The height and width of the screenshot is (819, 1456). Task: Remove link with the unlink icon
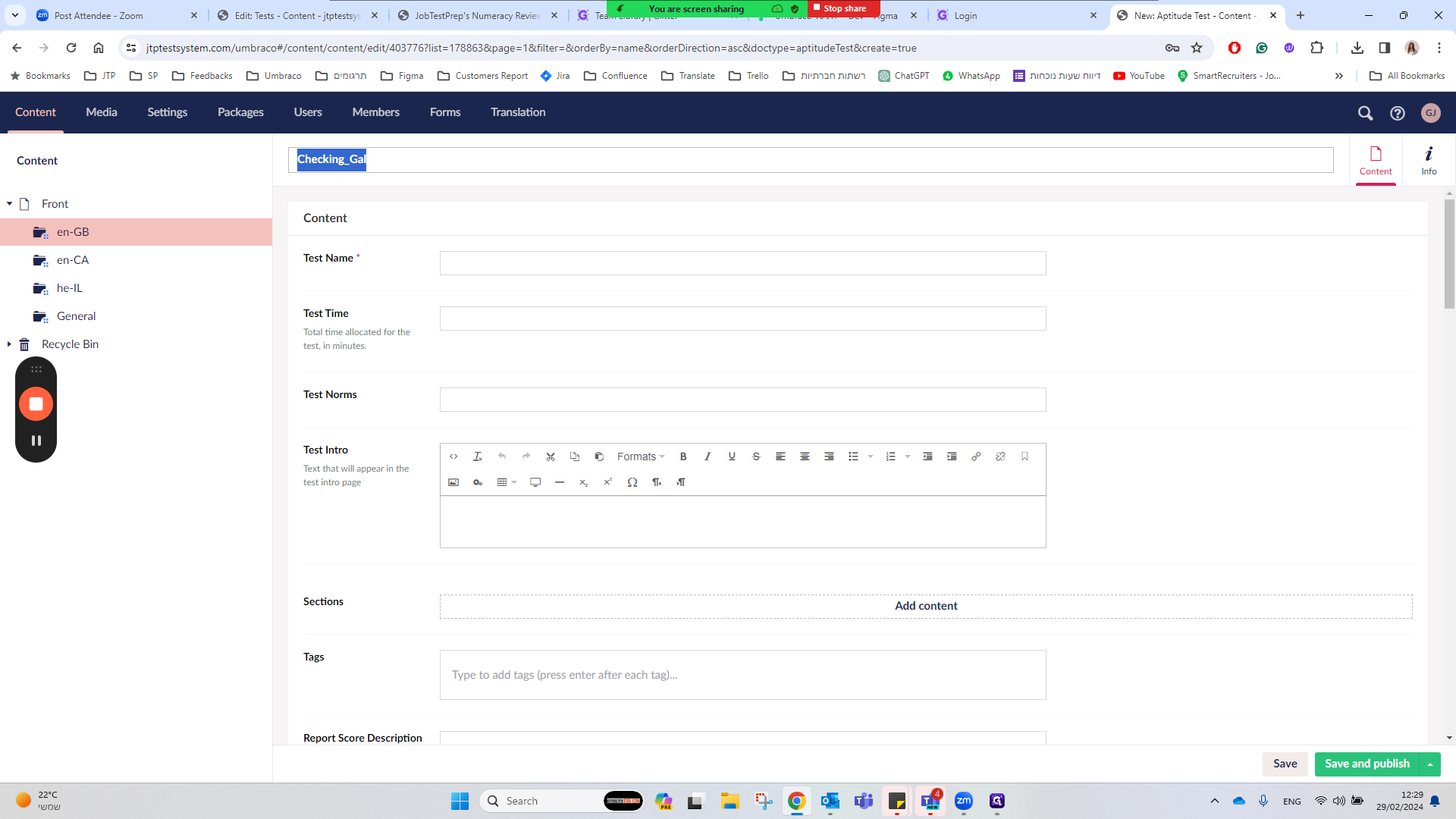1000,457
